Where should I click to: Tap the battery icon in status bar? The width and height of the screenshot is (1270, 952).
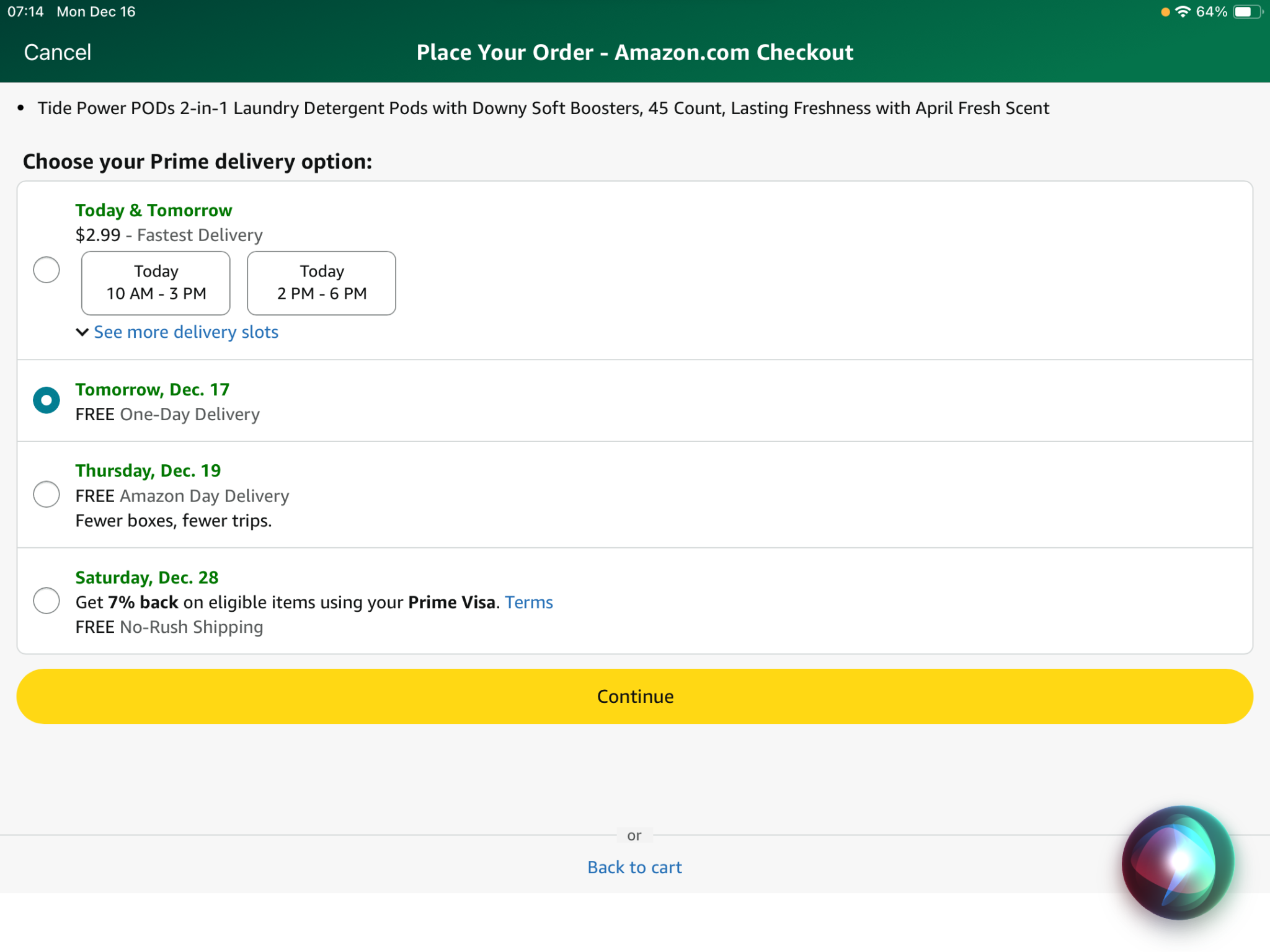point(1248,12)
